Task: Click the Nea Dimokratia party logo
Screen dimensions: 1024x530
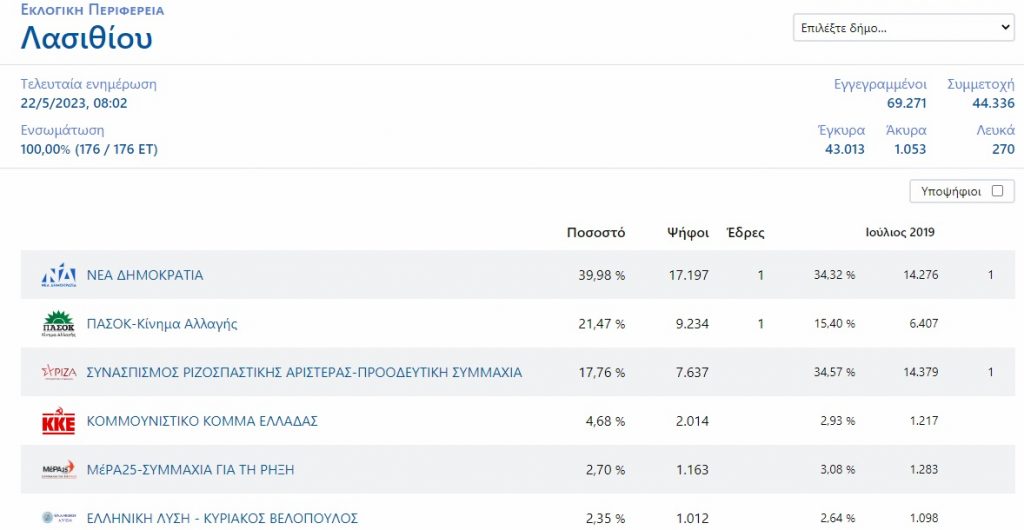Action: coord(58,275)
